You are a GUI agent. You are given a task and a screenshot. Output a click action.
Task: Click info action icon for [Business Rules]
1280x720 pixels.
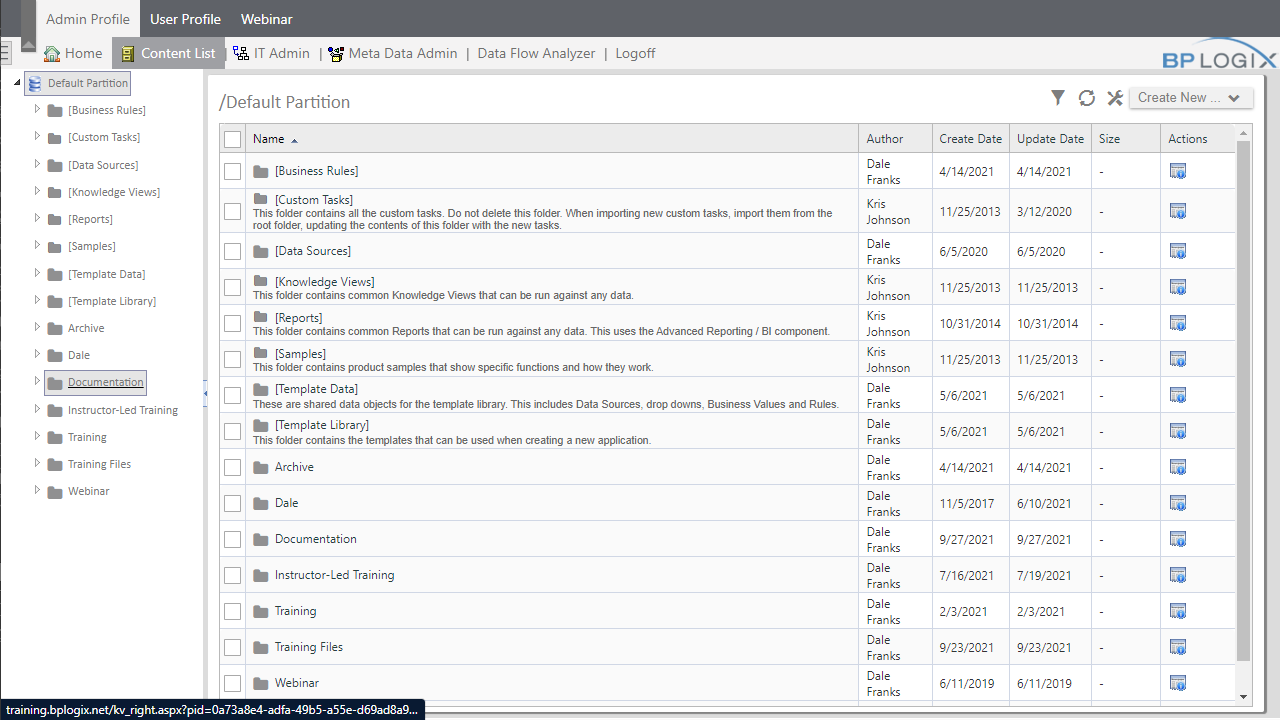(1178, 171)
